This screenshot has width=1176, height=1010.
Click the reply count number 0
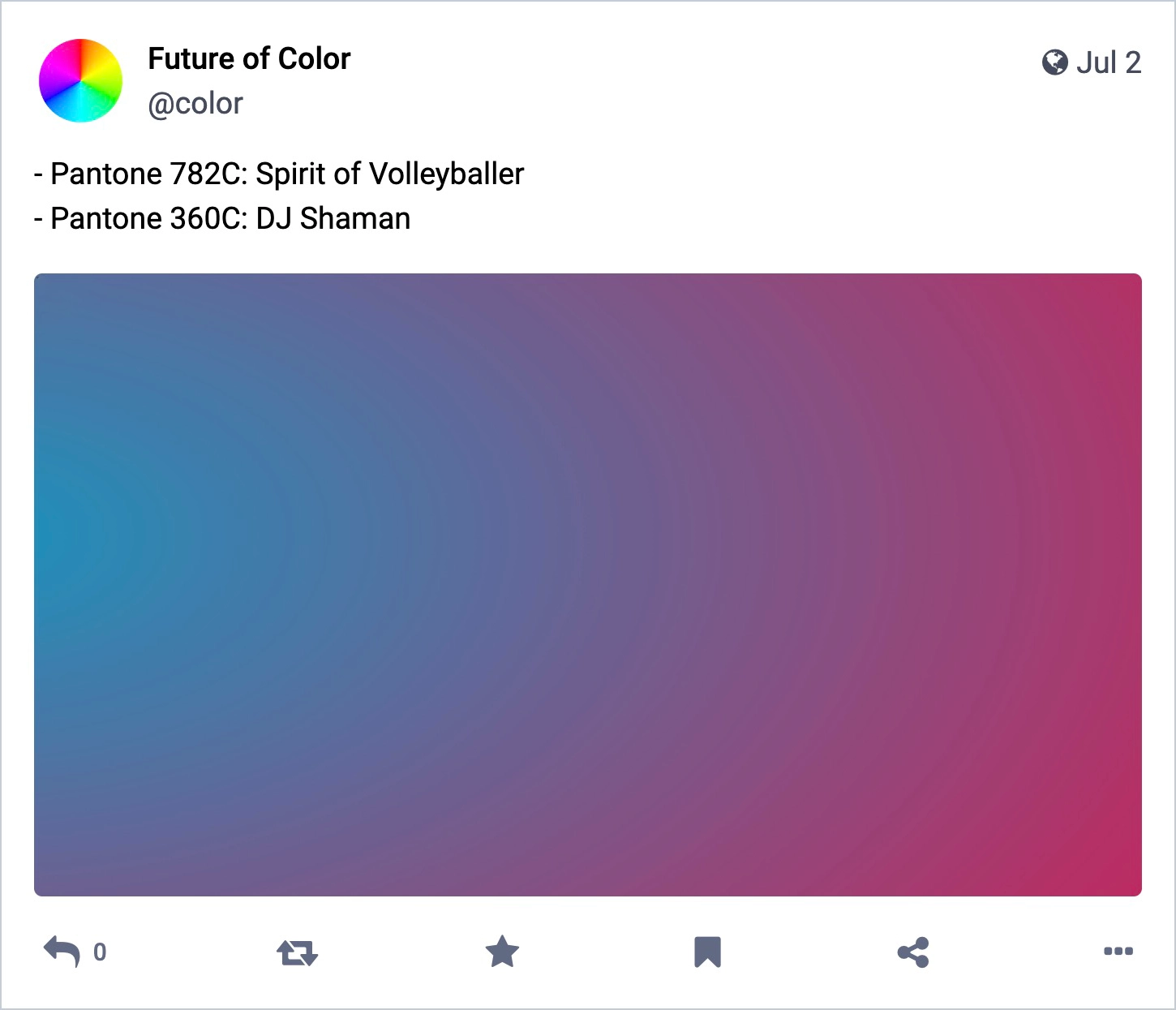(100, 952)
